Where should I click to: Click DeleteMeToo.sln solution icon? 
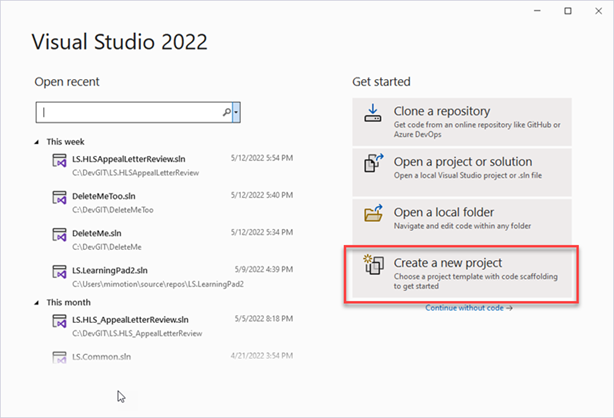pos(60,197)
